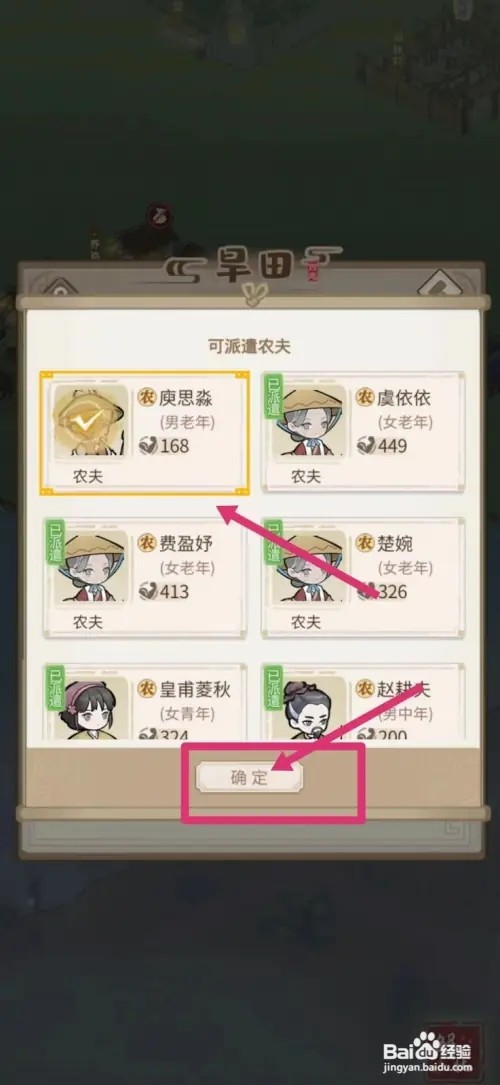Click the 农 badge beside 庾思淼
Screen dimensions: 500x1085
[x=147, y=396]
